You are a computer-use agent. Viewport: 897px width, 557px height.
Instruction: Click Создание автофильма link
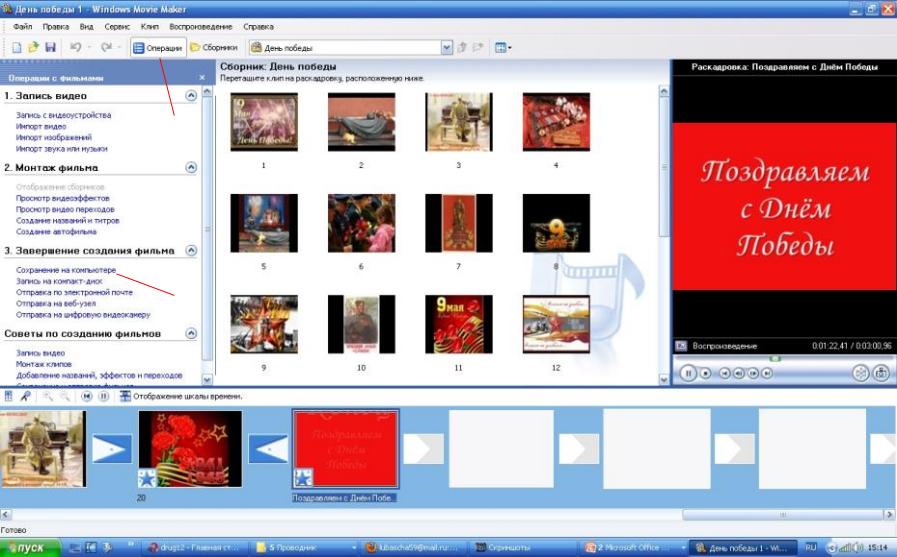(x=56, y=232)
